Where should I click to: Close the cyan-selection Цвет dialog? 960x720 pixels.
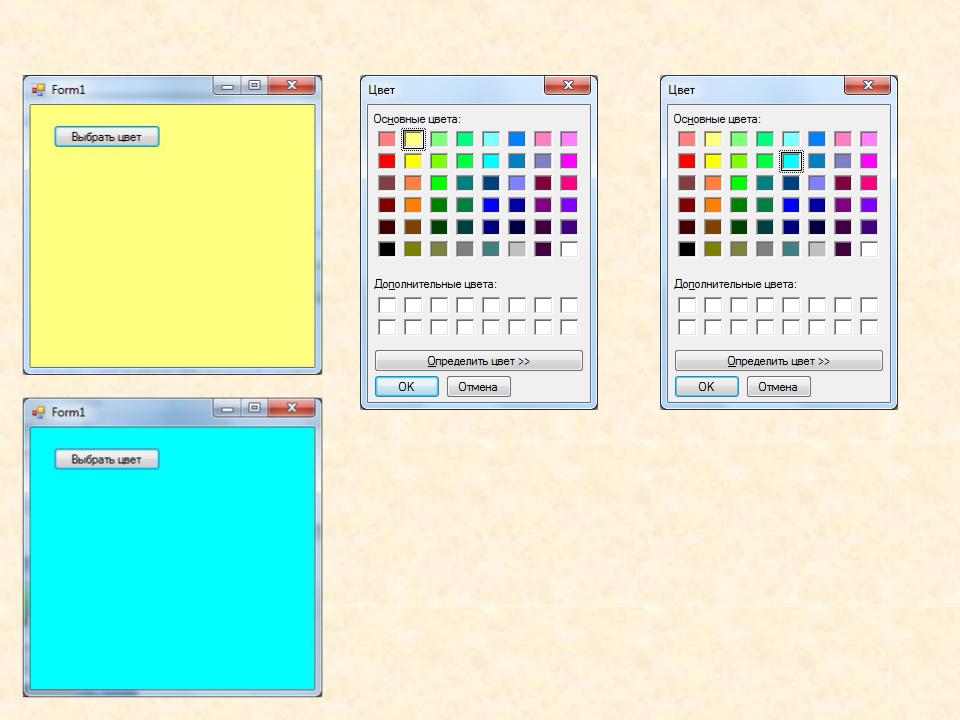(868, 85)
